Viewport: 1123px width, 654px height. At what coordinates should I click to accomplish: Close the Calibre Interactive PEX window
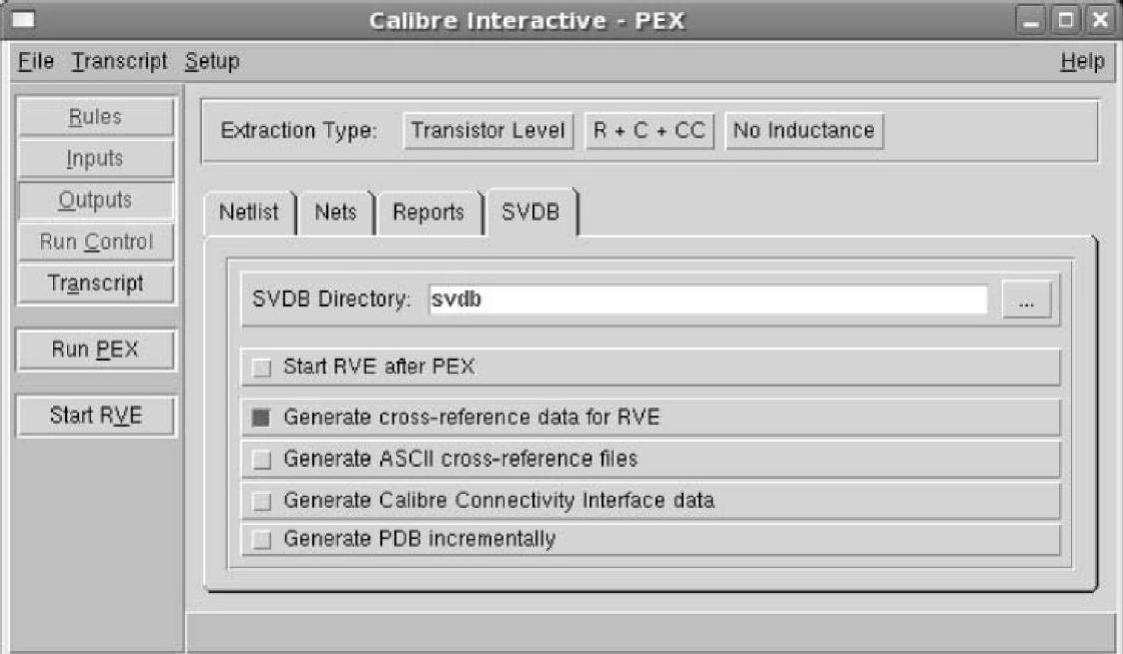point(1100,20)
